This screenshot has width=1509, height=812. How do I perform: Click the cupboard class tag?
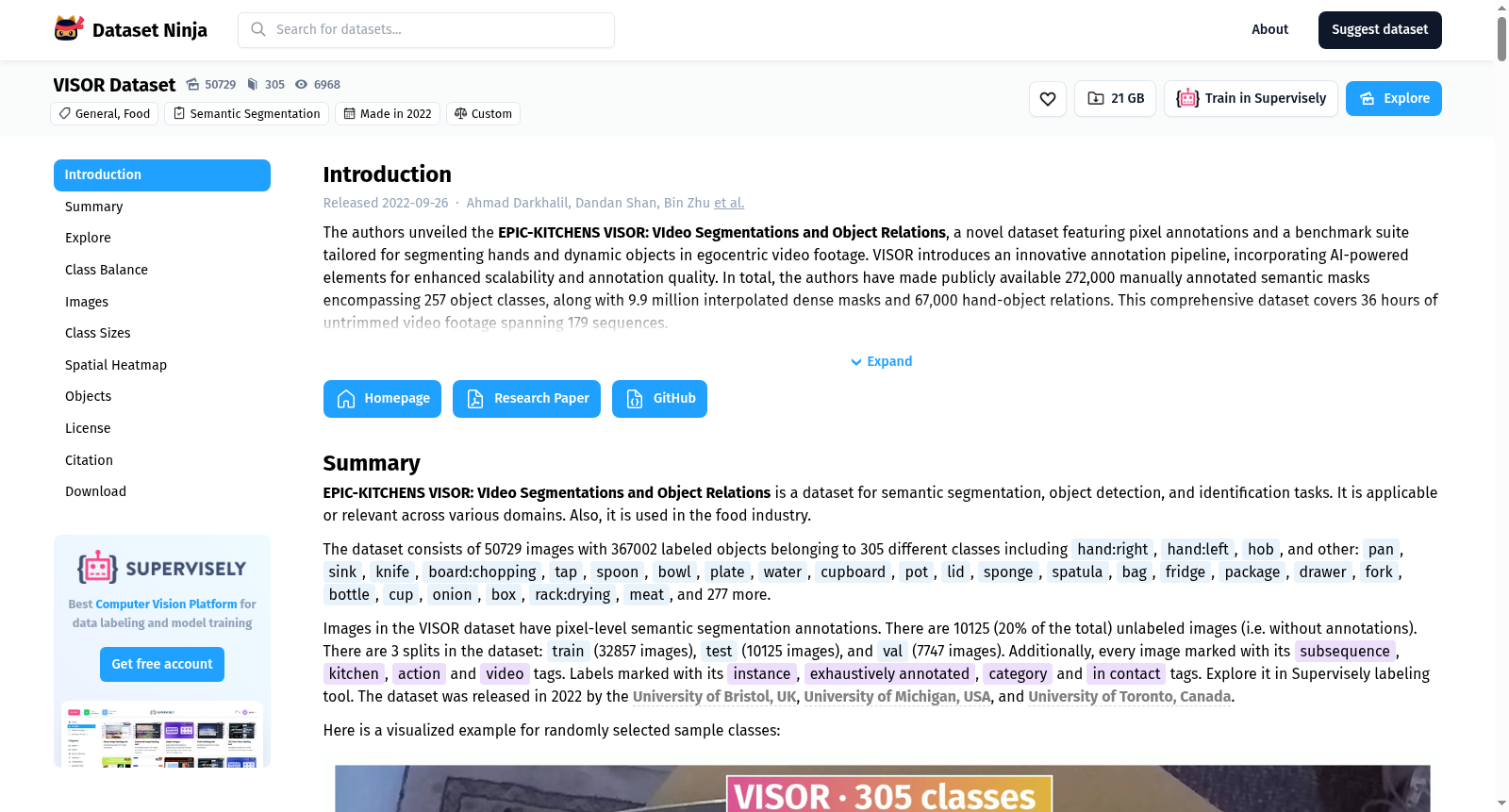[853, 572]
